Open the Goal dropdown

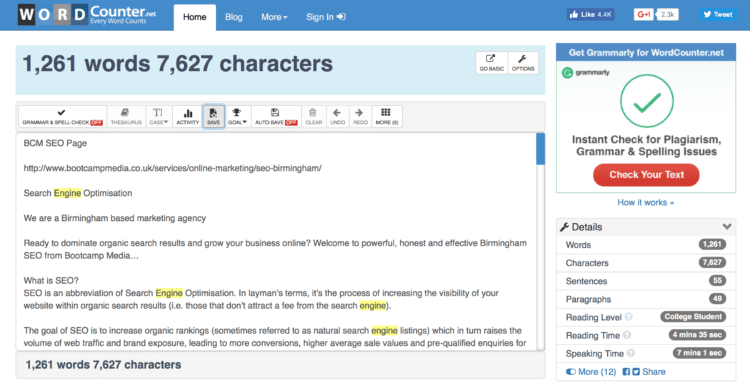[x=237, y=117]
